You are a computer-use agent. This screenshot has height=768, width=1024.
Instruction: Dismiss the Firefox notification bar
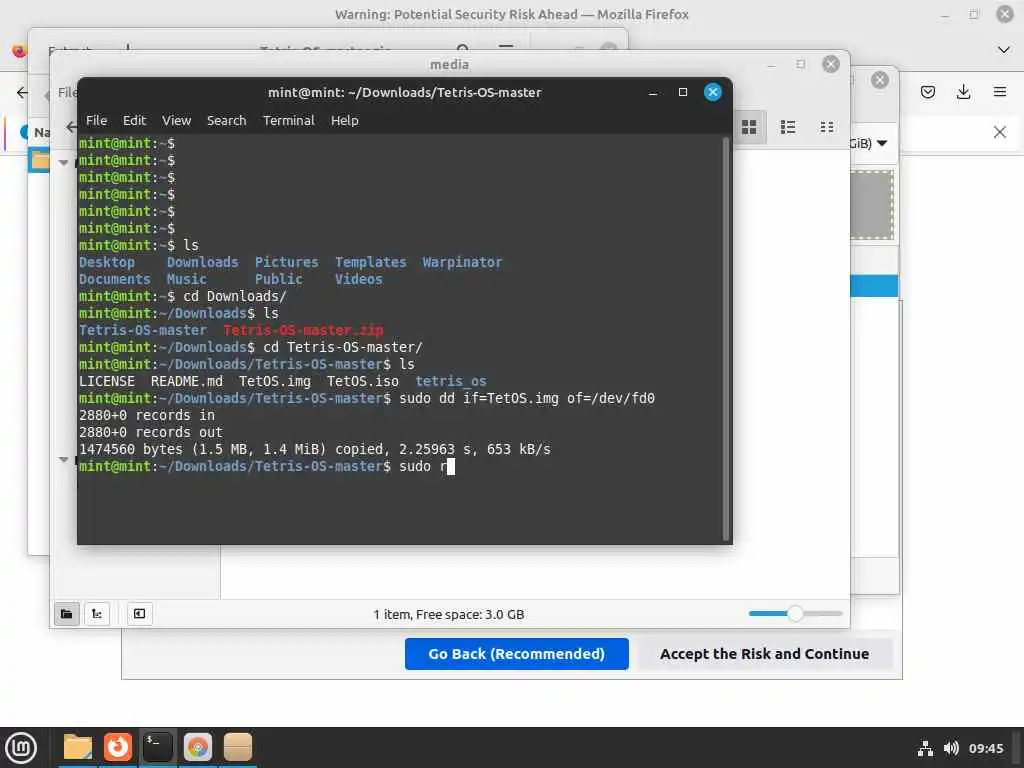tap(999, 132)
